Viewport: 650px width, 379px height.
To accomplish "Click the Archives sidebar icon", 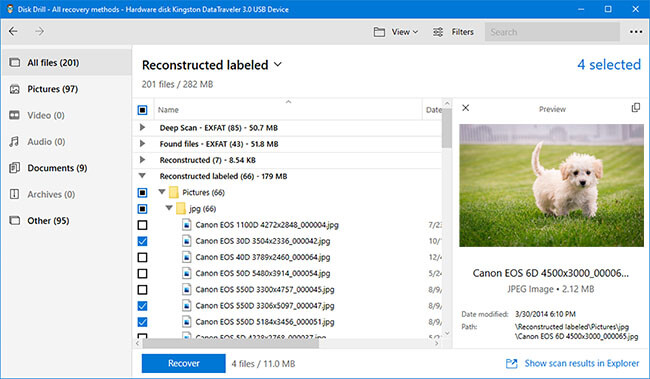I will pyautogui.click(x=15, y=194).
